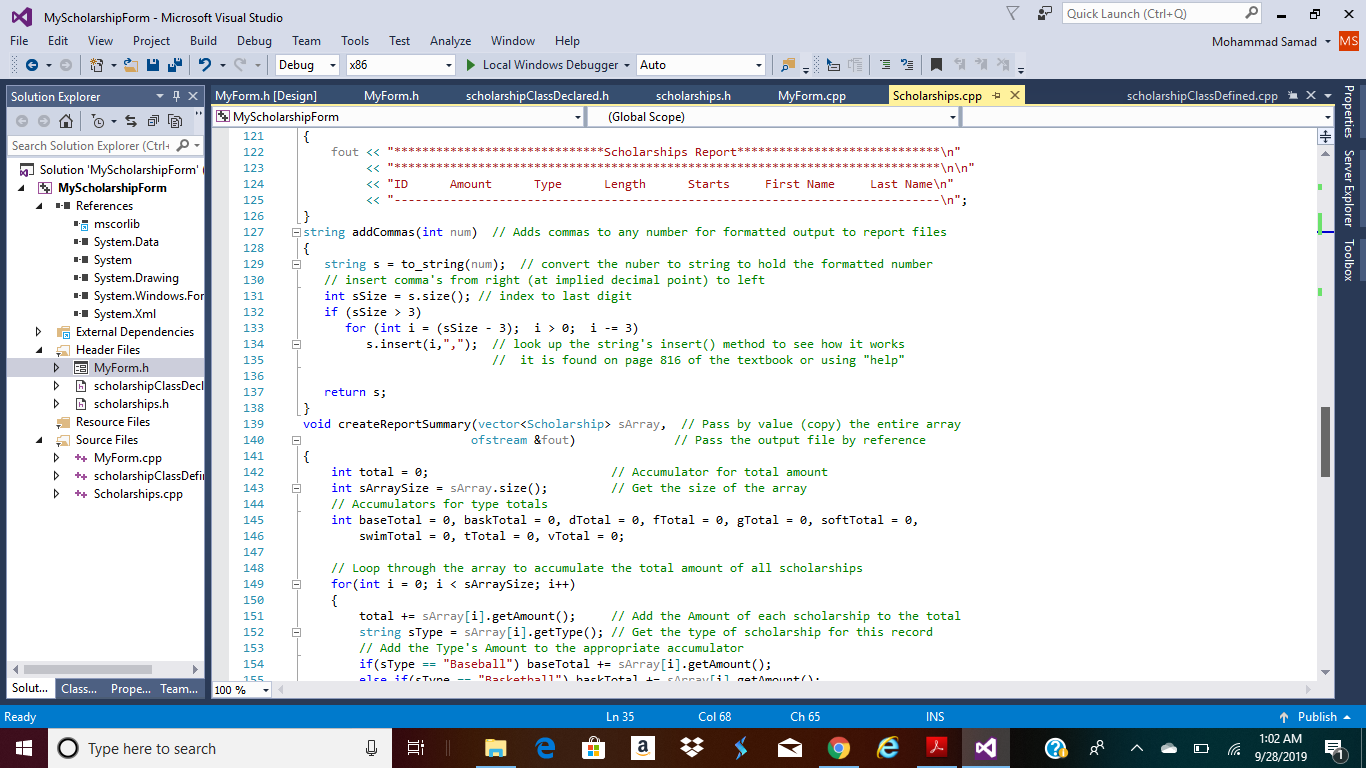Open the Tools menu

[355, 41]
